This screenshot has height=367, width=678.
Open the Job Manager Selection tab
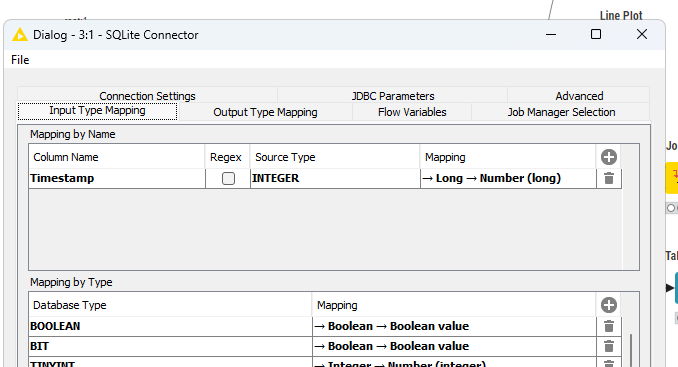pos(561,112)
